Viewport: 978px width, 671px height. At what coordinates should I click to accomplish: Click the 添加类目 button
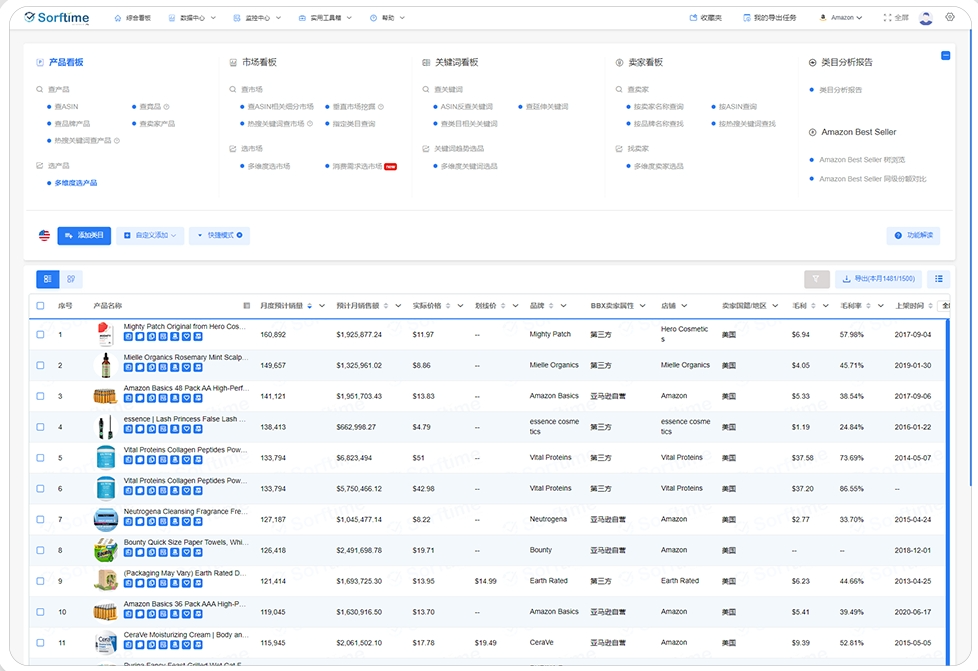84,236
